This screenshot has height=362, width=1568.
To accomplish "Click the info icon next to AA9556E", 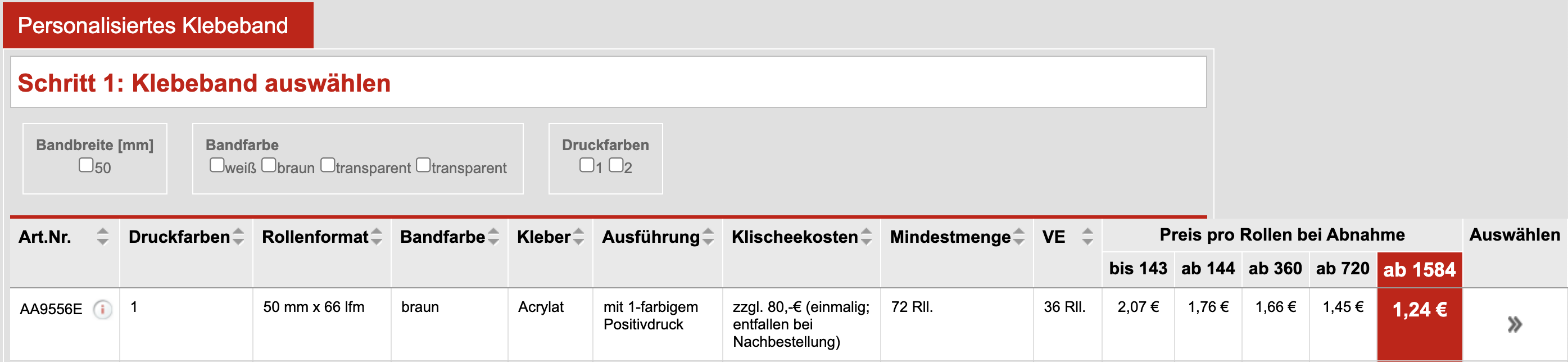I will pos(102,310).
